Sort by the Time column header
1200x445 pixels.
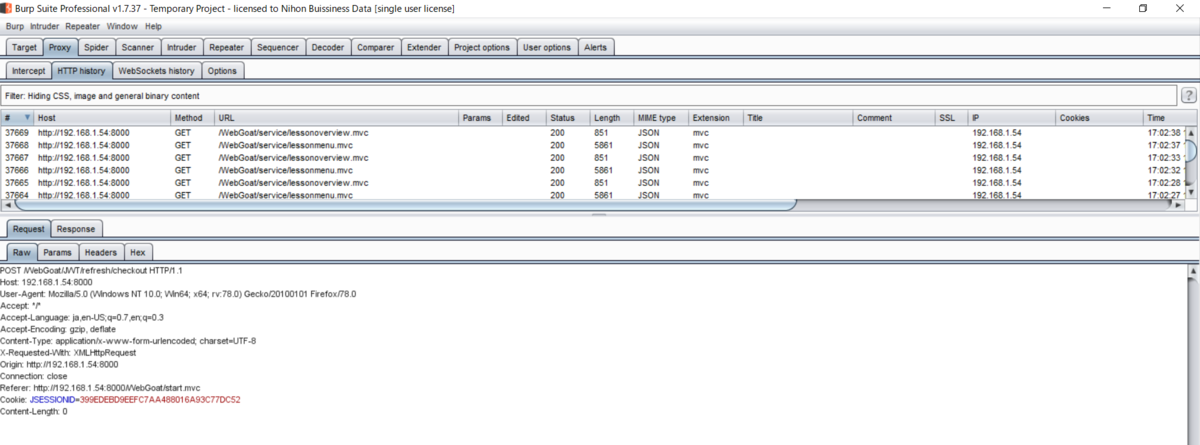point(1164,118)
